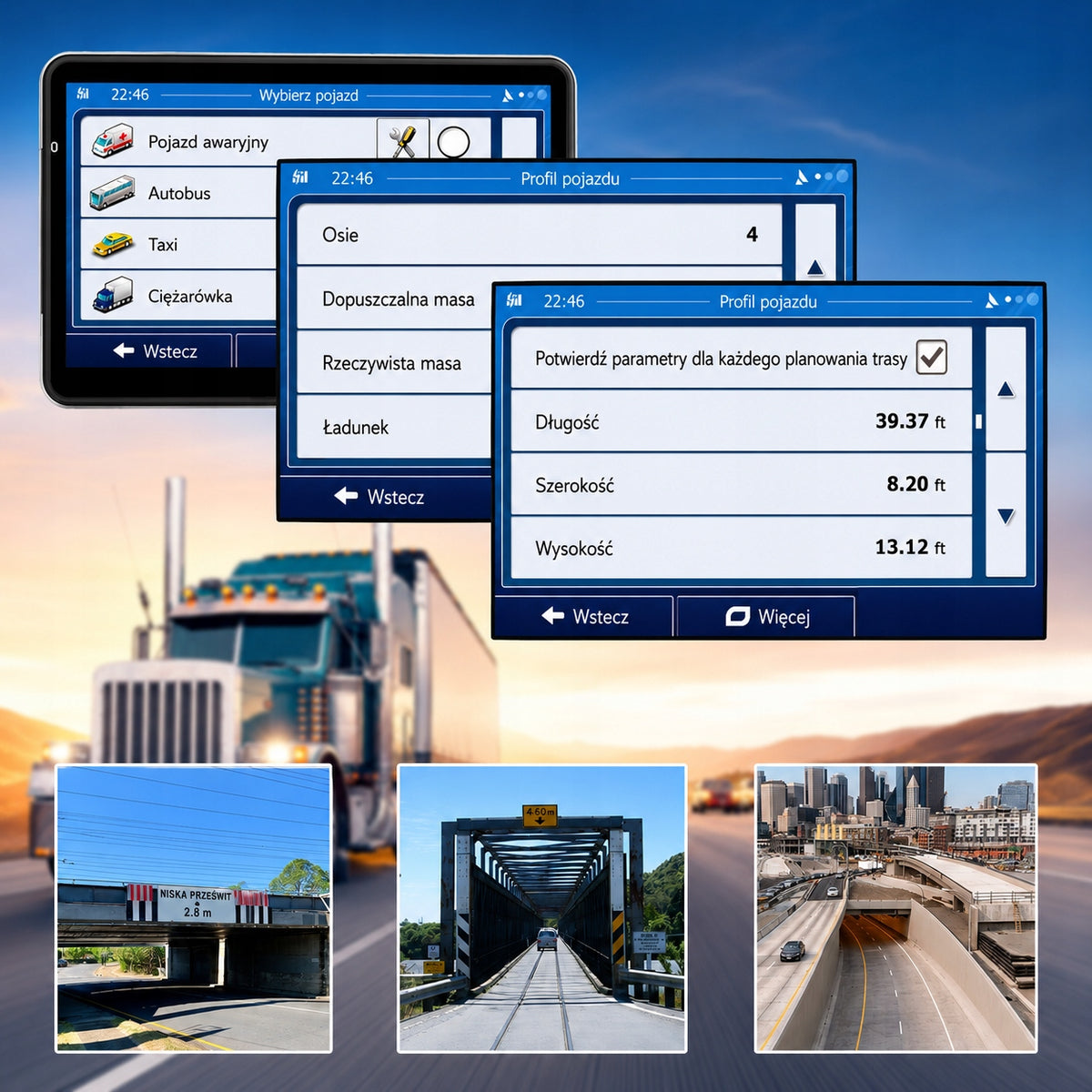Select the Pojazd awaryjny radio circle
Image resolution: width=1092 pixels, height=1092 pixels.
453,142
